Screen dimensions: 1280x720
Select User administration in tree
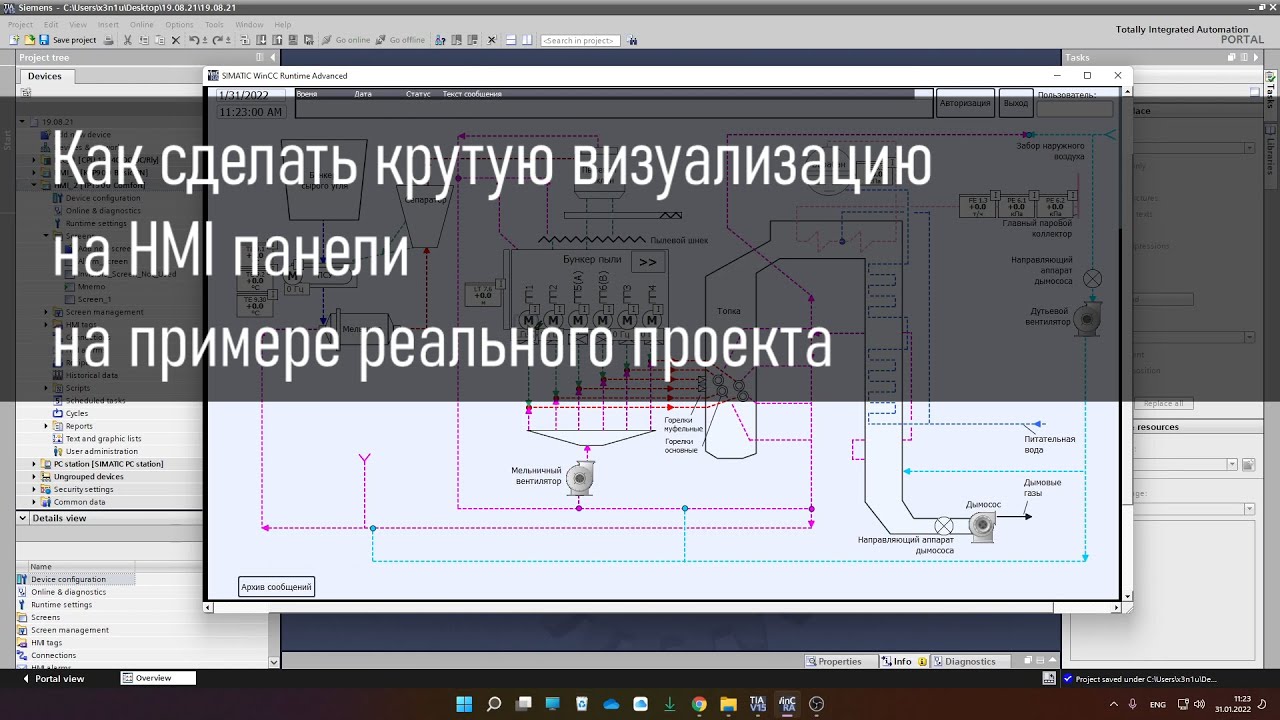(101, 451)
